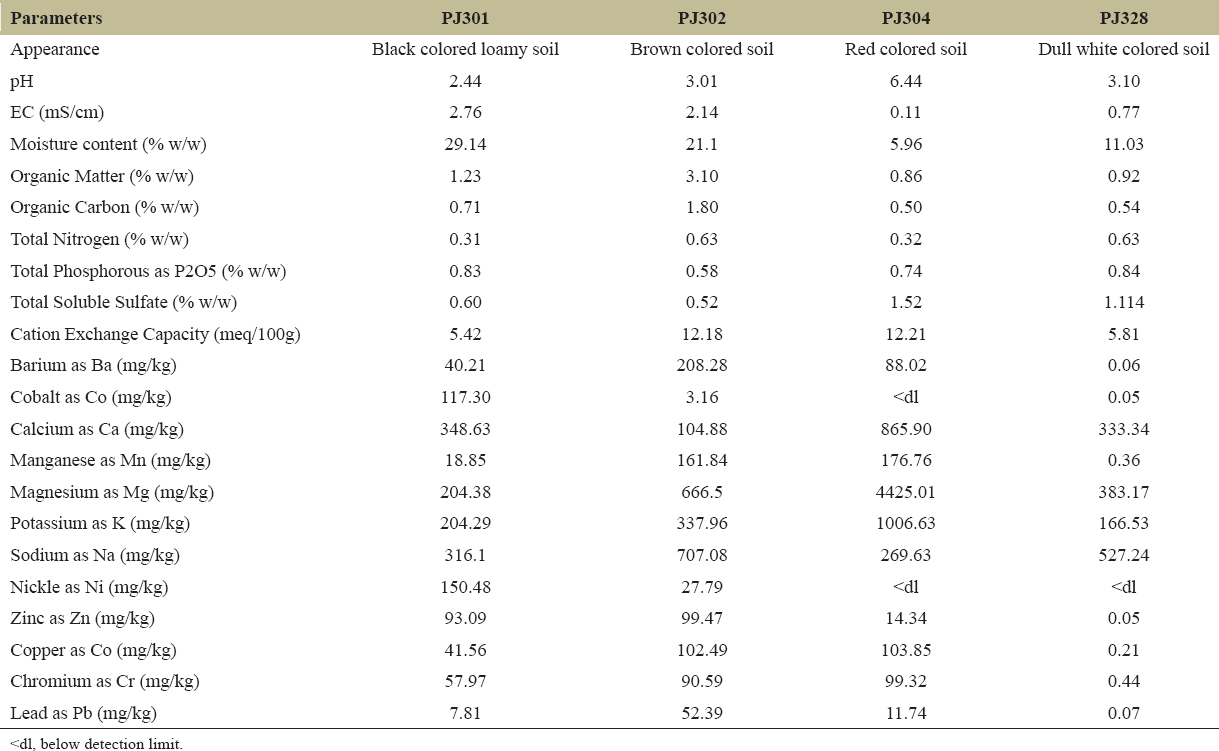Click the moisture content value 29.14

465,144
